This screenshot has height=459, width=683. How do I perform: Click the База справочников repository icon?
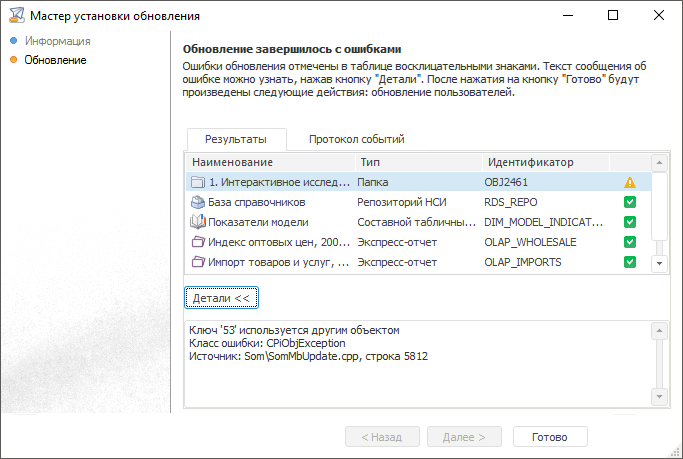click(197, 202)
